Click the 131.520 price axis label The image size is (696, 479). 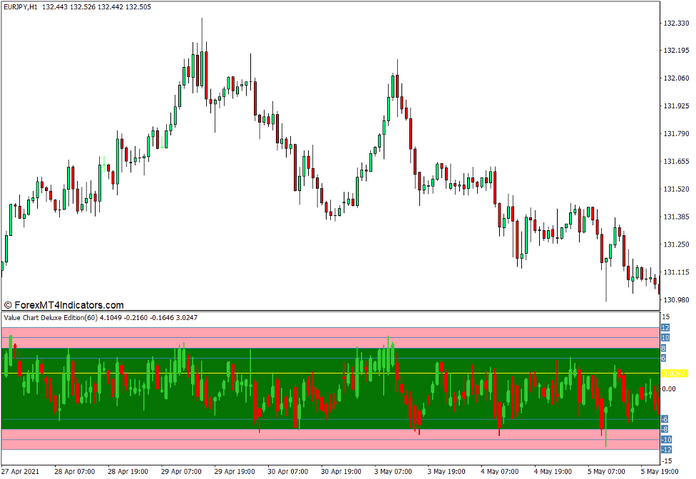coord(676,189)
